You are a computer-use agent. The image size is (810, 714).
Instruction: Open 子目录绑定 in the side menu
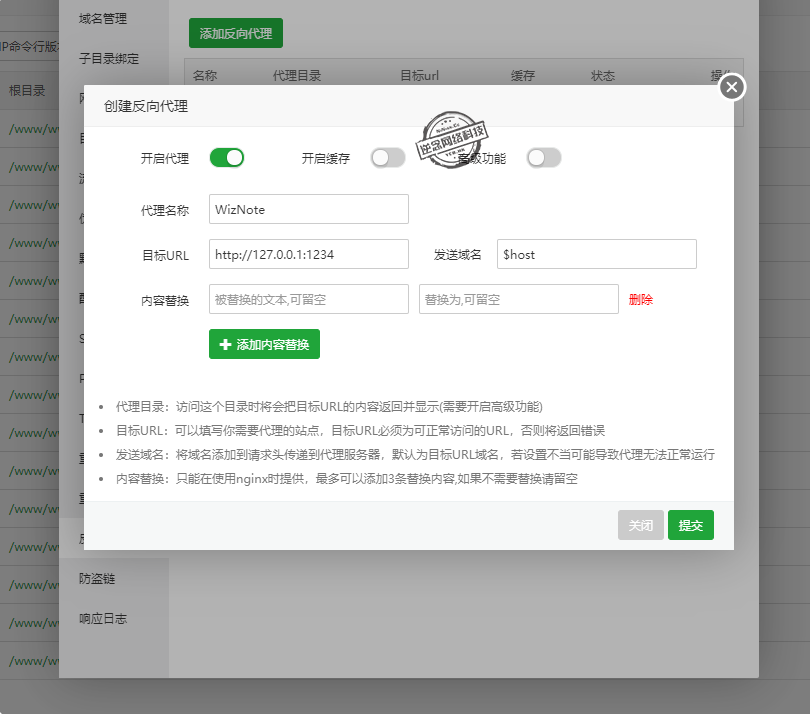point(109,59)
